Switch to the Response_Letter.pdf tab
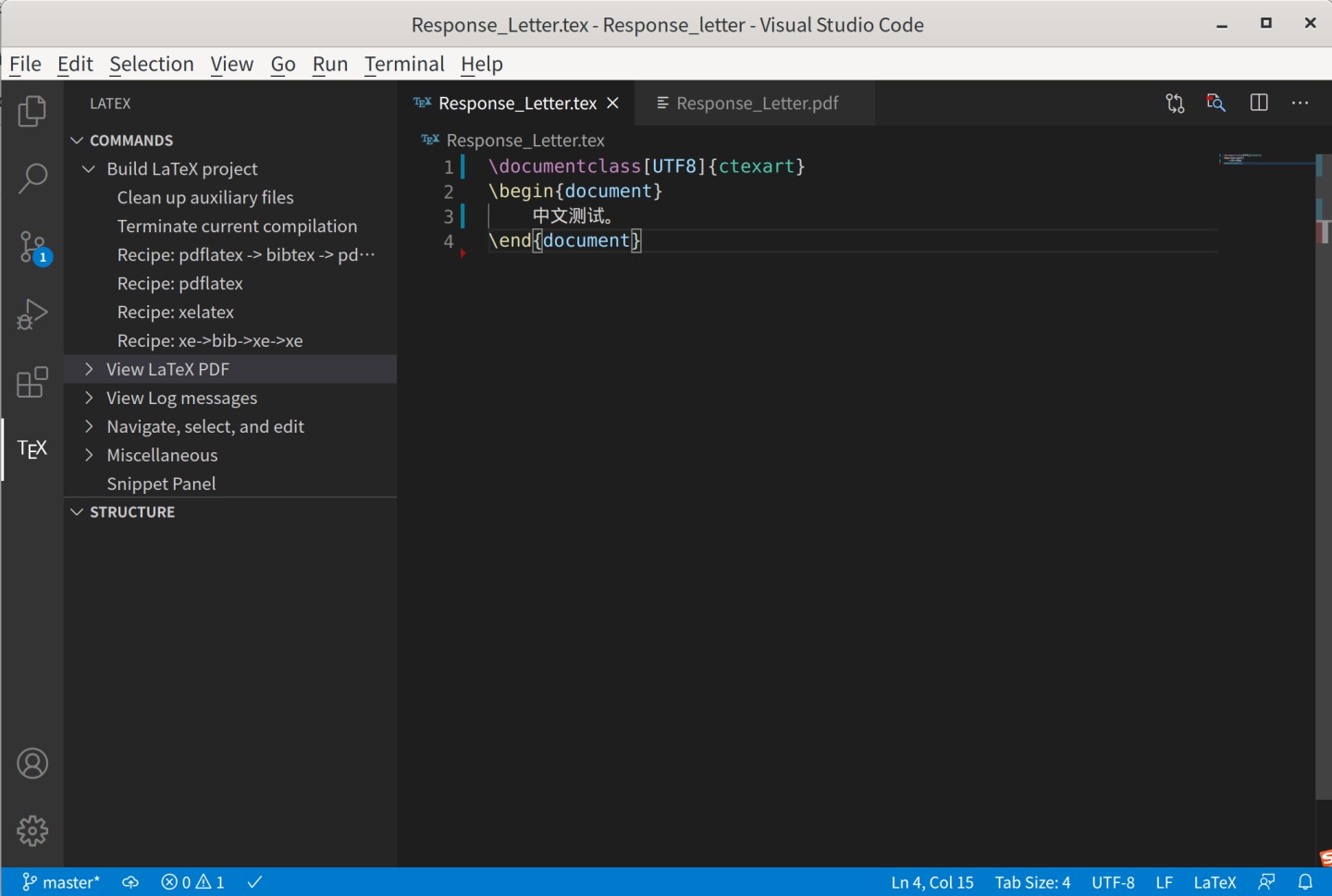The height and width of the screenshot is (896, 1332). pos(757,103)
